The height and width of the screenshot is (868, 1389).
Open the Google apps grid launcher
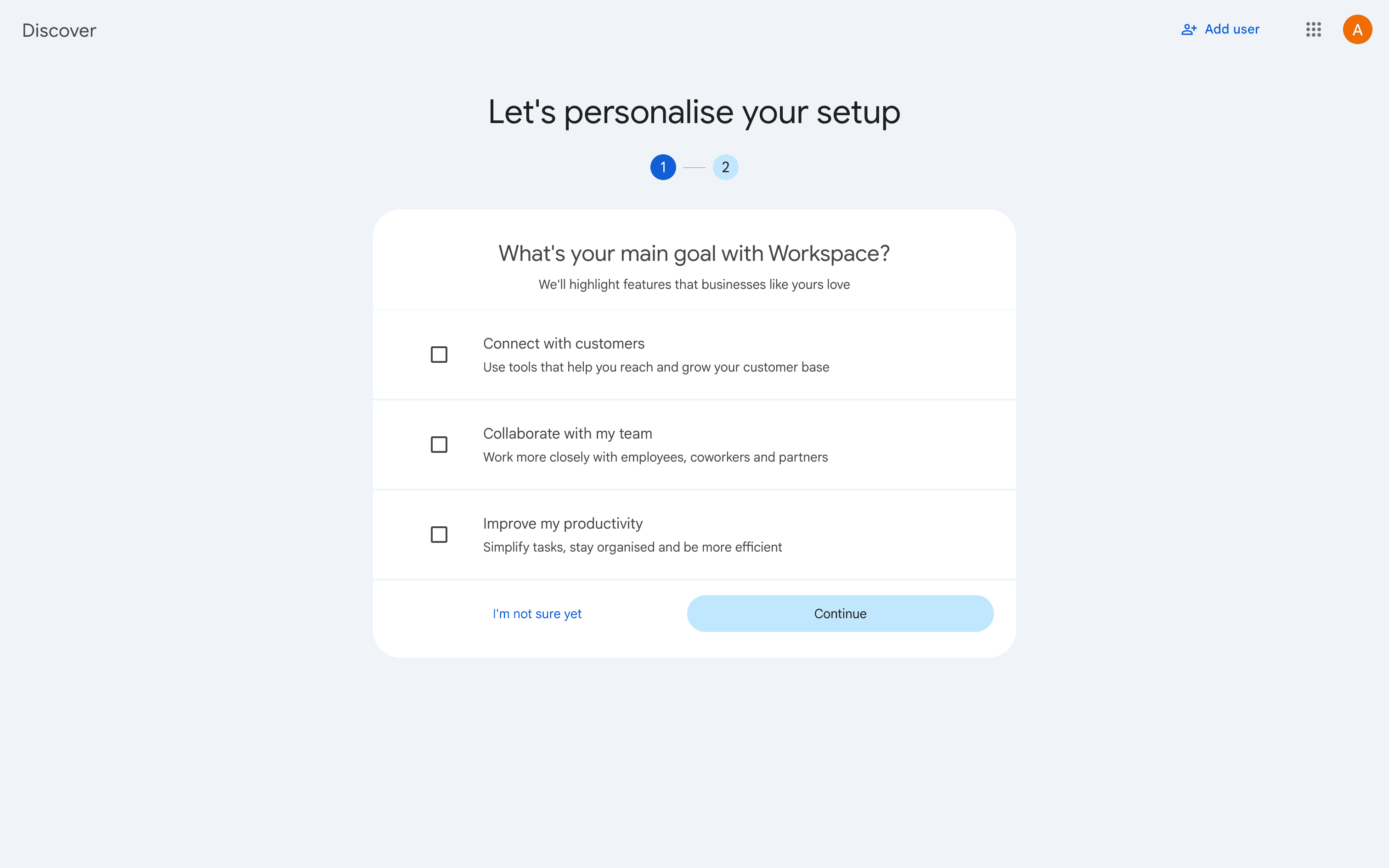click(1313, 29)
